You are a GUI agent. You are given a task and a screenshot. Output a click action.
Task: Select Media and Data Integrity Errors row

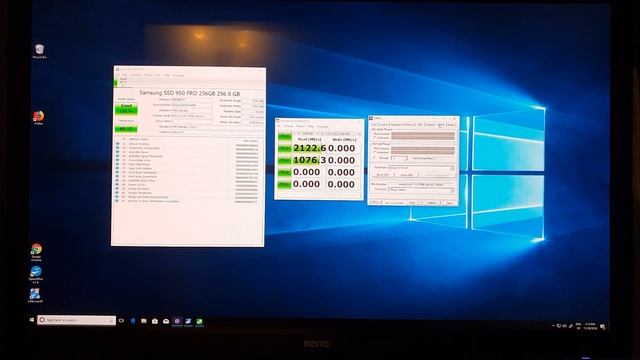(187, 197)
